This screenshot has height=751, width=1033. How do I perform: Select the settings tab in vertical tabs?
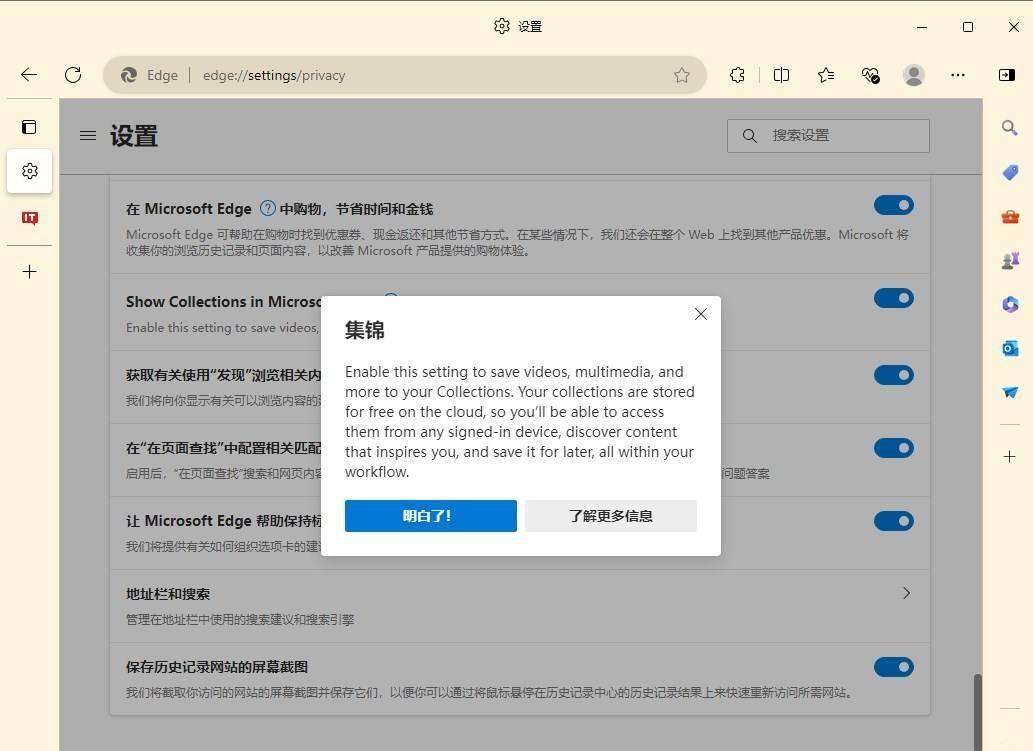point(30,172)
